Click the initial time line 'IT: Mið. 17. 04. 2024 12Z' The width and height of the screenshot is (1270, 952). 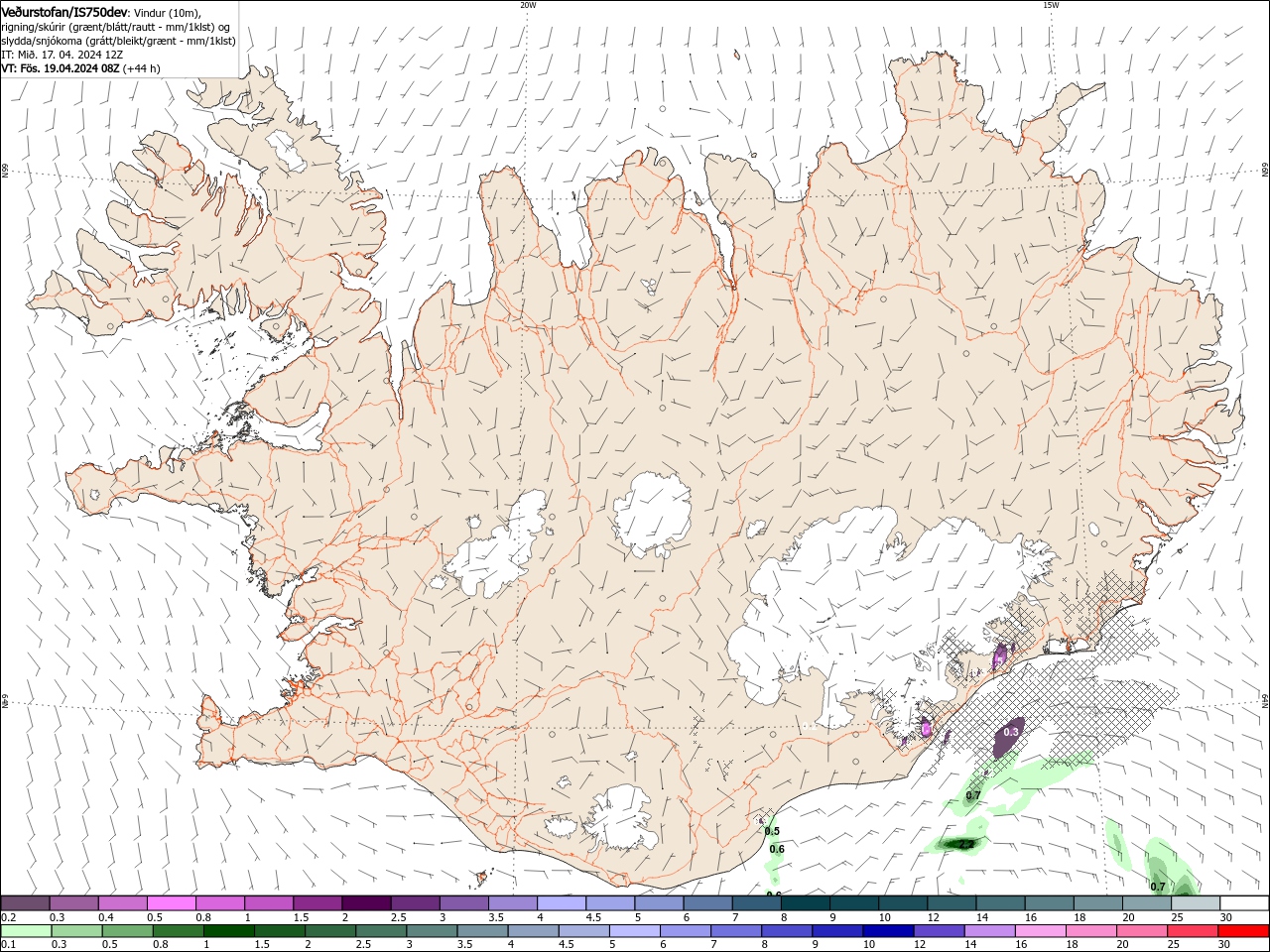(x=62, y=55)
